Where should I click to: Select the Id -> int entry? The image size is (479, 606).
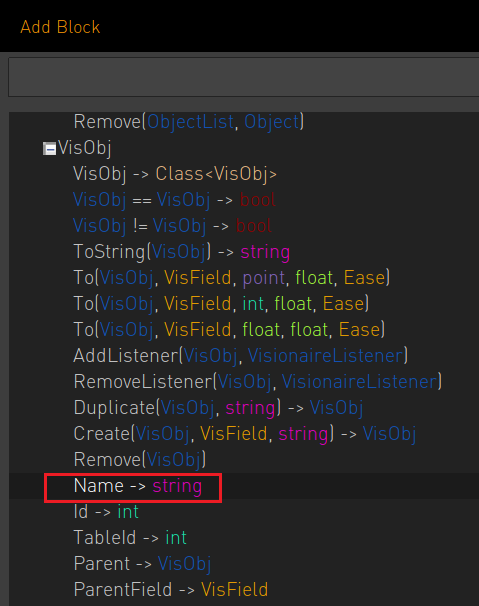106,512
